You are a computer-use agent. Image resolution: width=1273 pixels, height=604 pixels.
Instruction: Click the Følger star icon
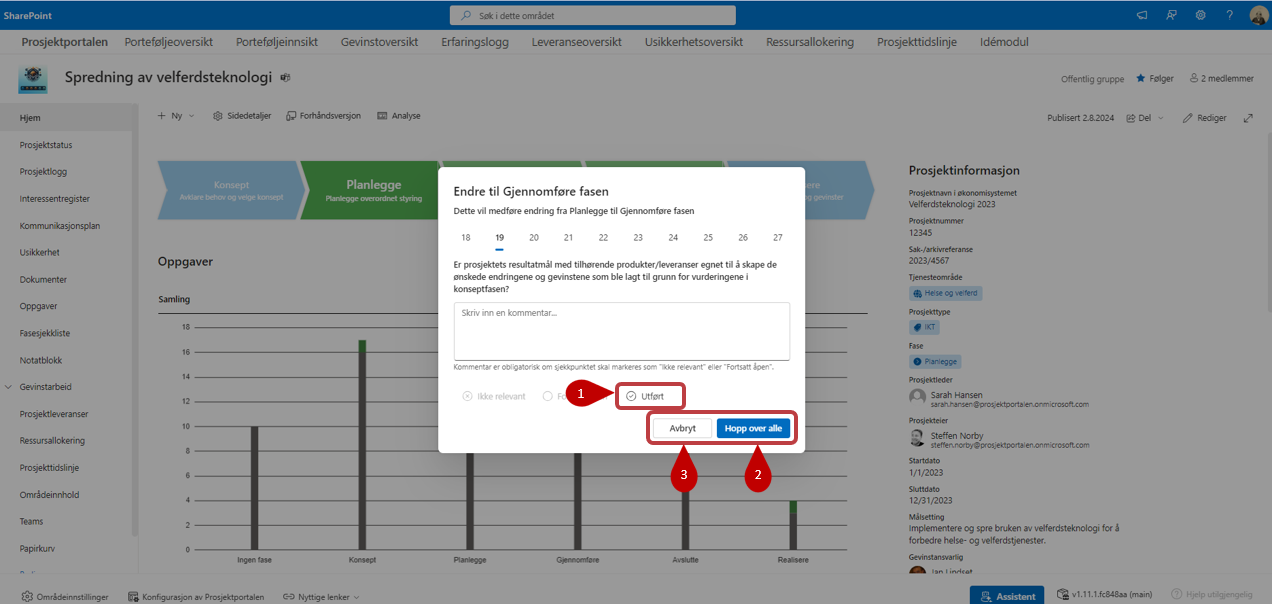[1140, 79]
